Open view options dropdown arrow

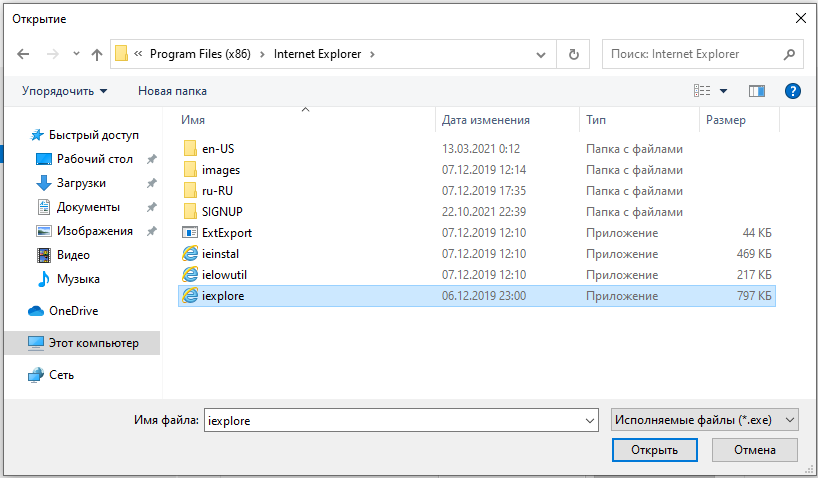724,91
